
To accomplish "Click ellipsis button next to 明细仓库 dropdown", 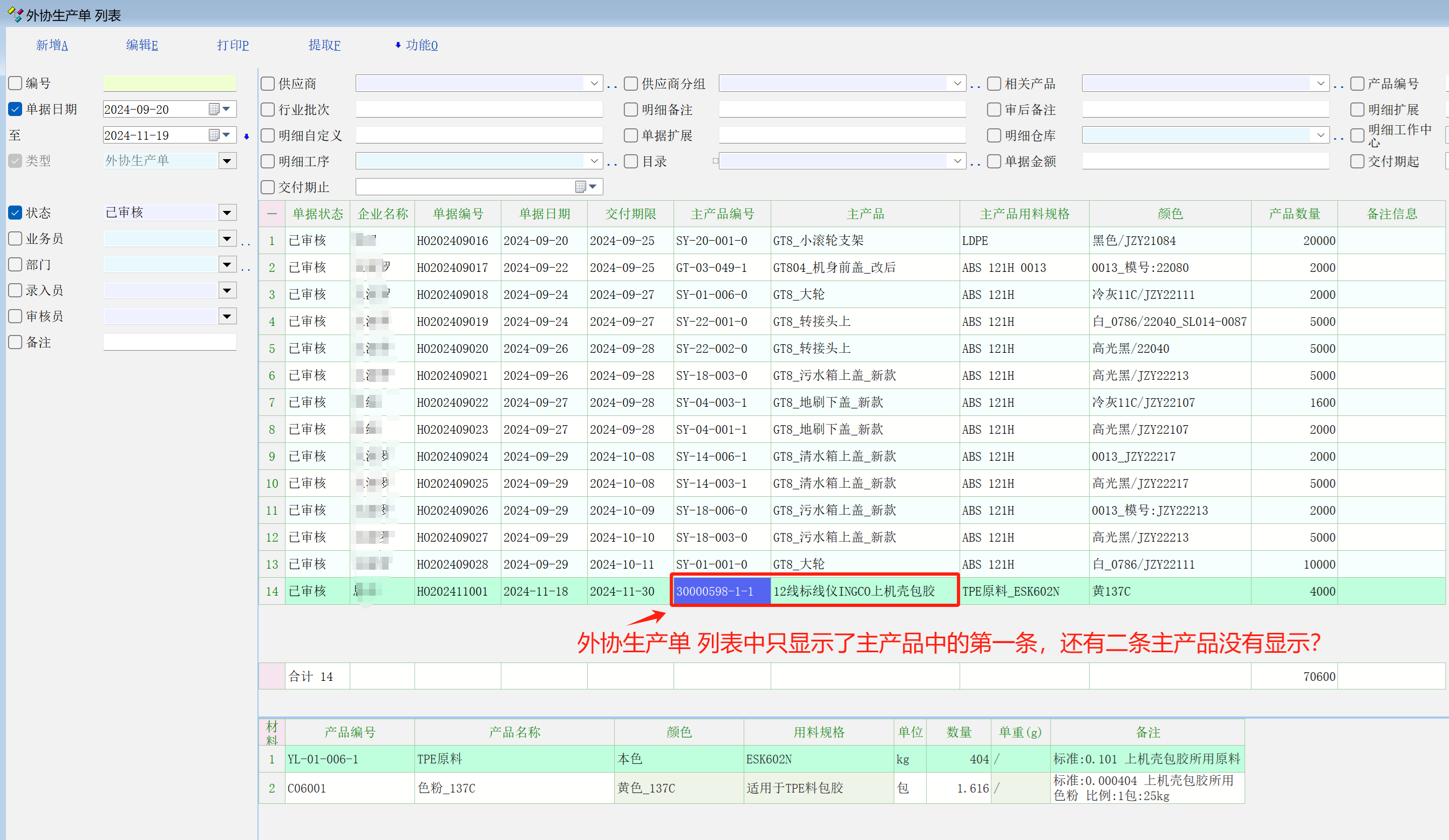I will click(1338, 138).
